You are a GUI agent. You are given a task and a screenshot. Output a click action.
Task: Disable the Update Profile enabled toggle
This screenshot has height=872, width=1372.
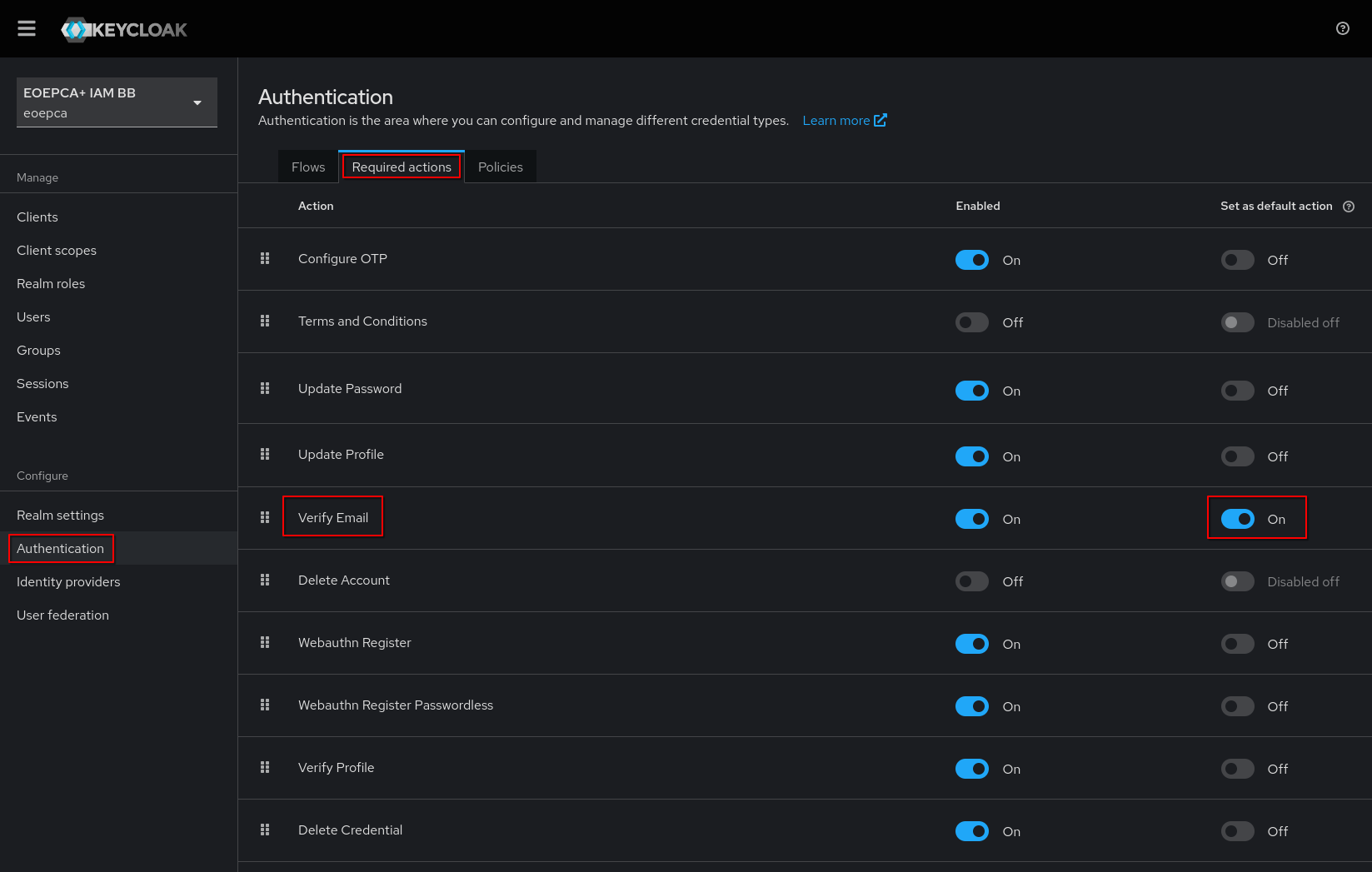(x=971, y=456)
